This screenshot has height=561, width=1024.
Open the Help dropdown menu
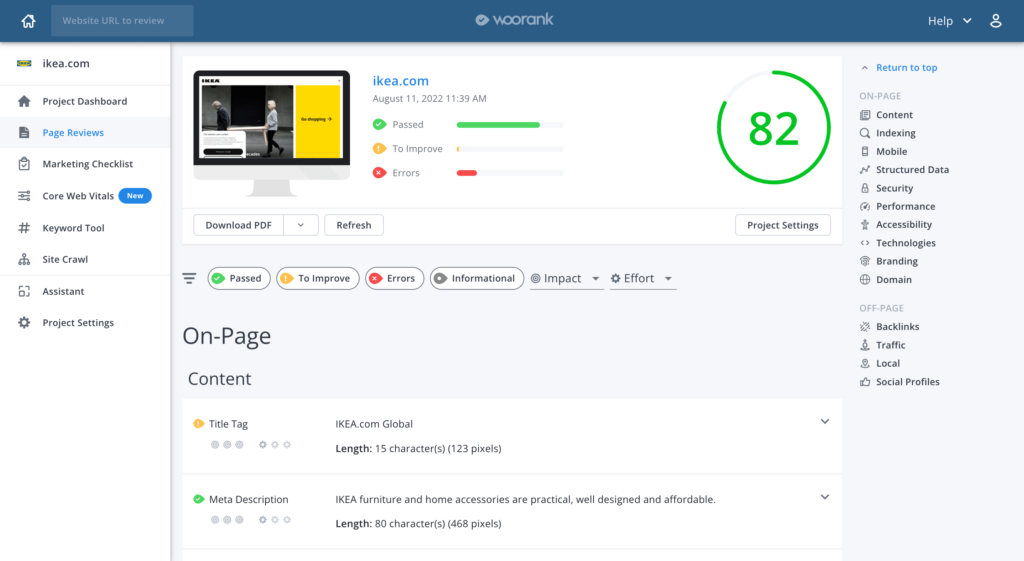coord(950,21)
